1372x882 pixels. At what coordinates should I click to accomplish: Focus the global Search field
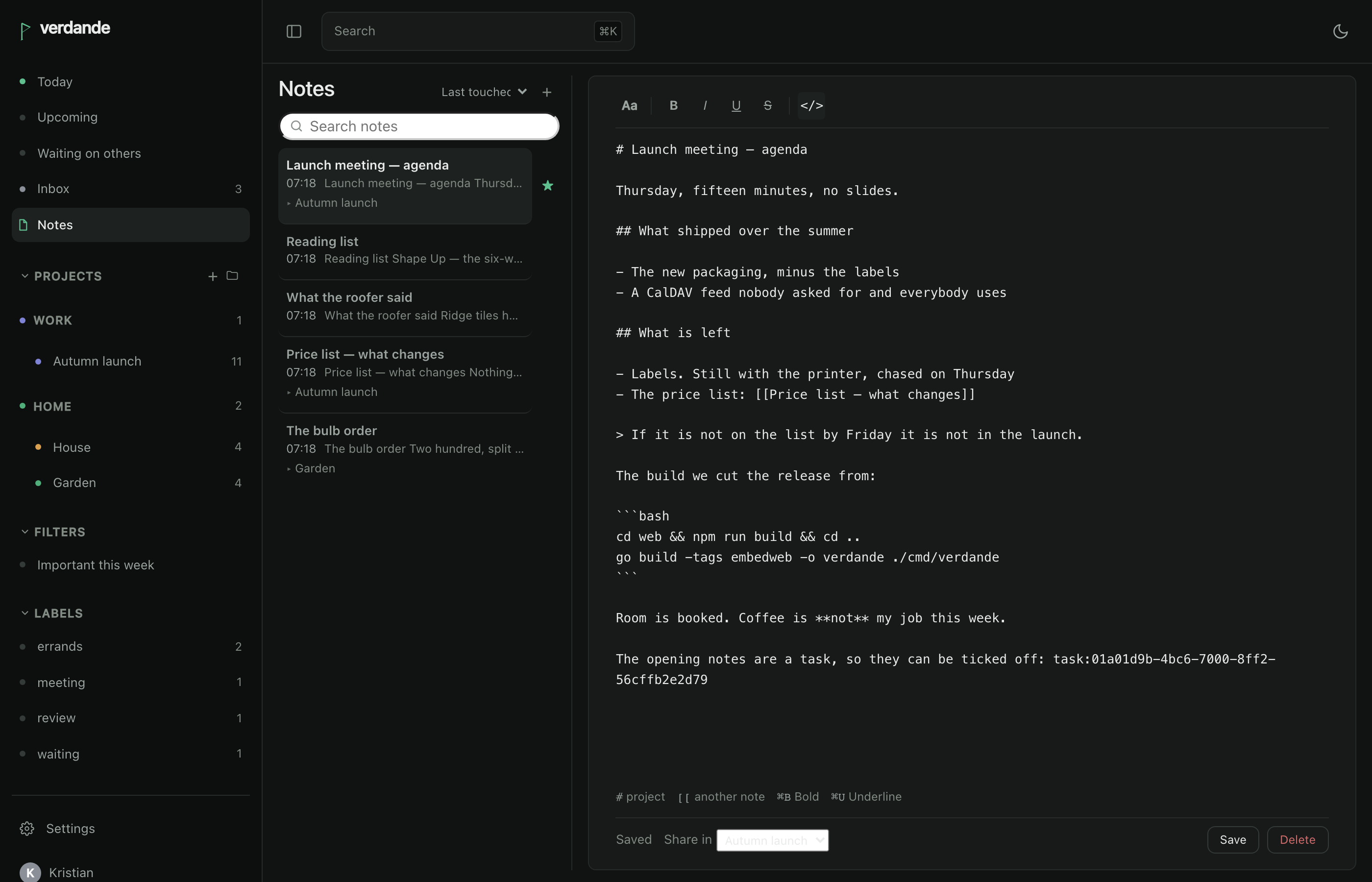click(x=478, y=31)
